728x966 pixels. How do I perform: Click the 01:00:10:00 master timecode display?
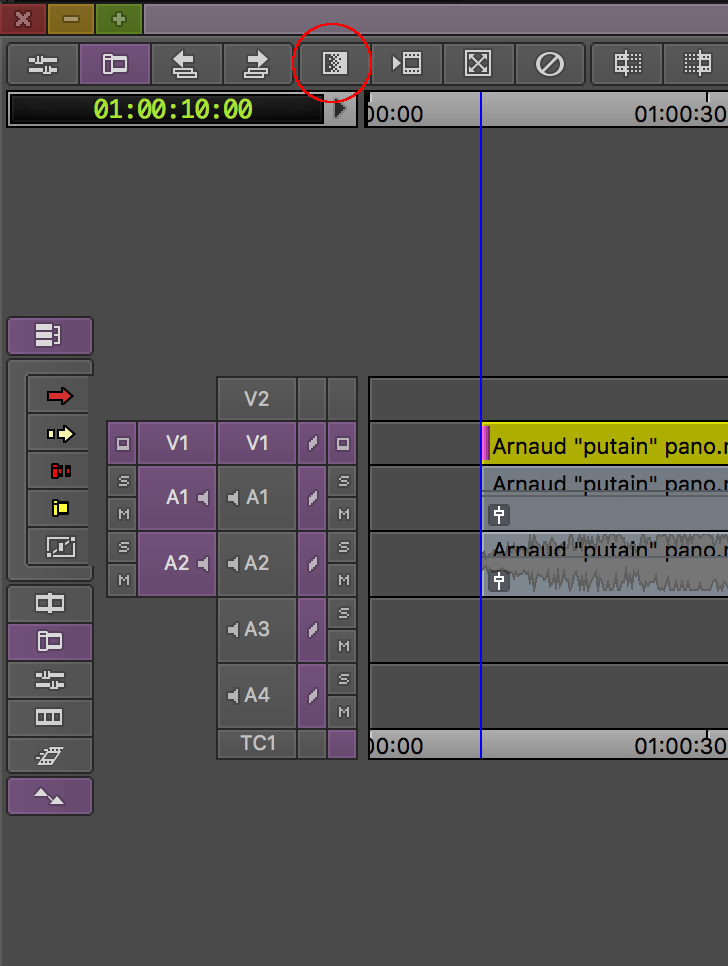172,110
